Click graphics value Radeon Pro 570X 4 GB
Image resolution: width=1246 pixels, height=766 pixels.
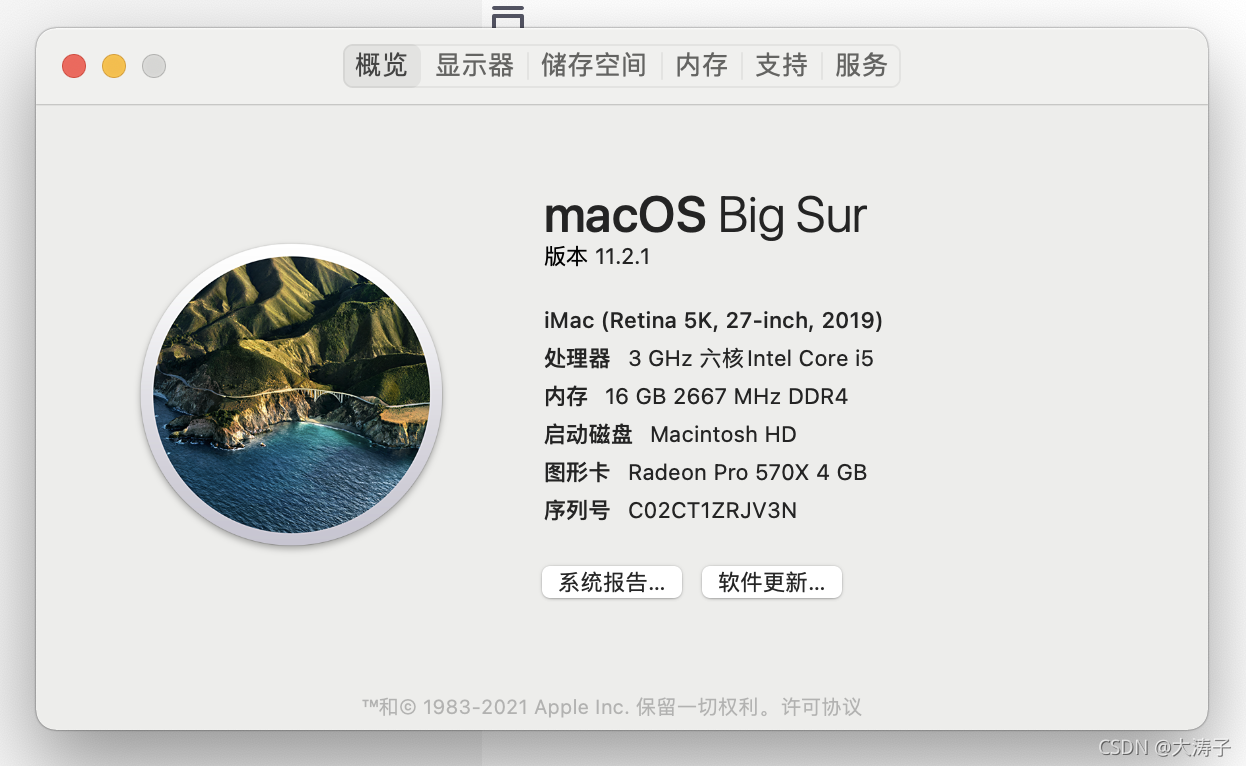point(747,472)
